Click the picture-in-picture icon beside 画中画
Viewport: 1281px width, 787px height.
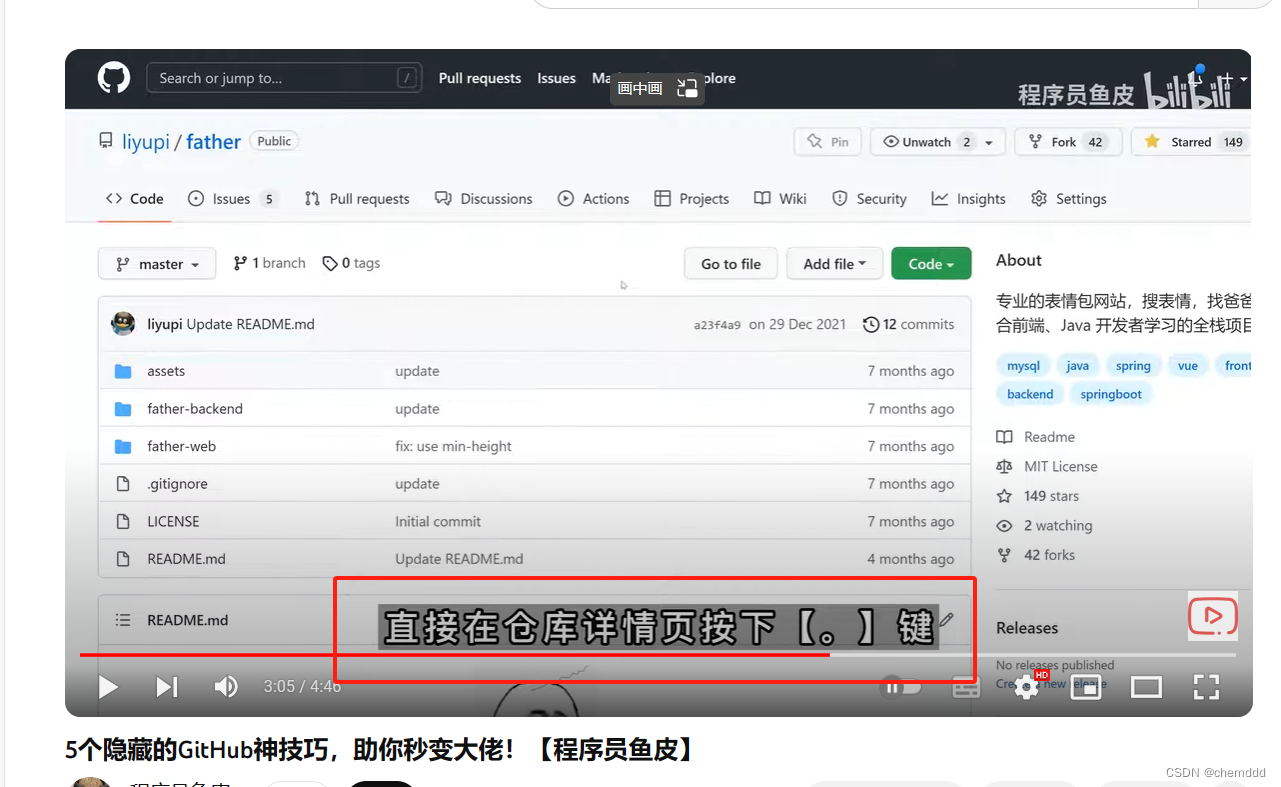click(687, 88)
